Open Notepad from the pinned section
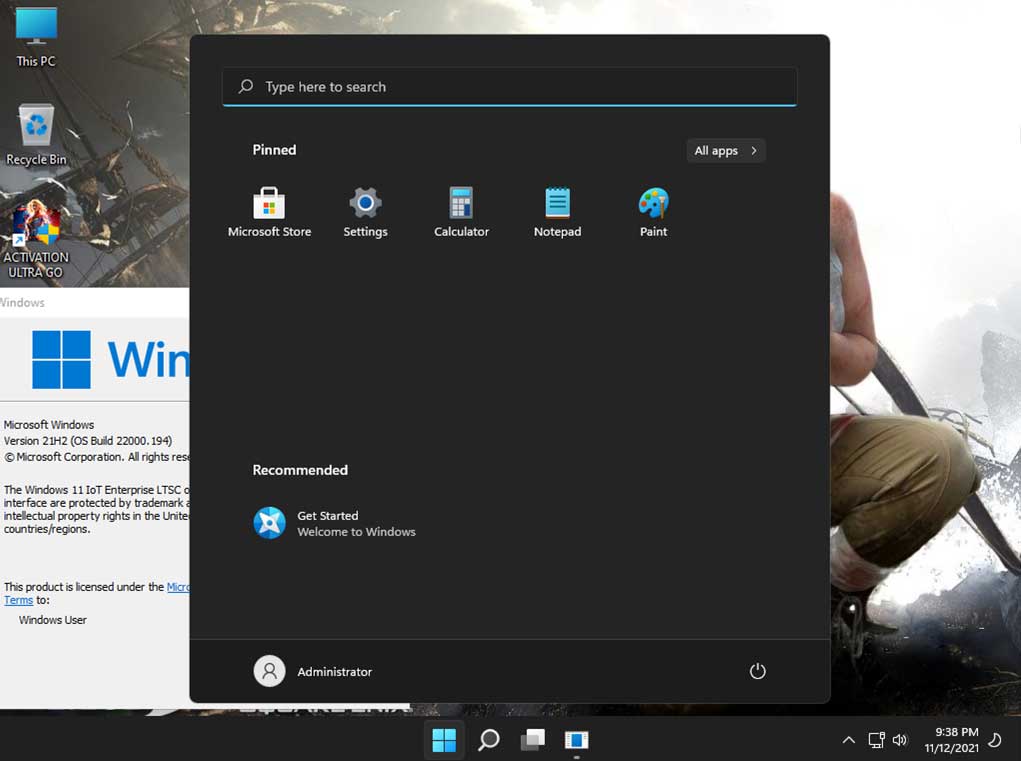This screenshot has height=761, width=1021. click(557, 212)
